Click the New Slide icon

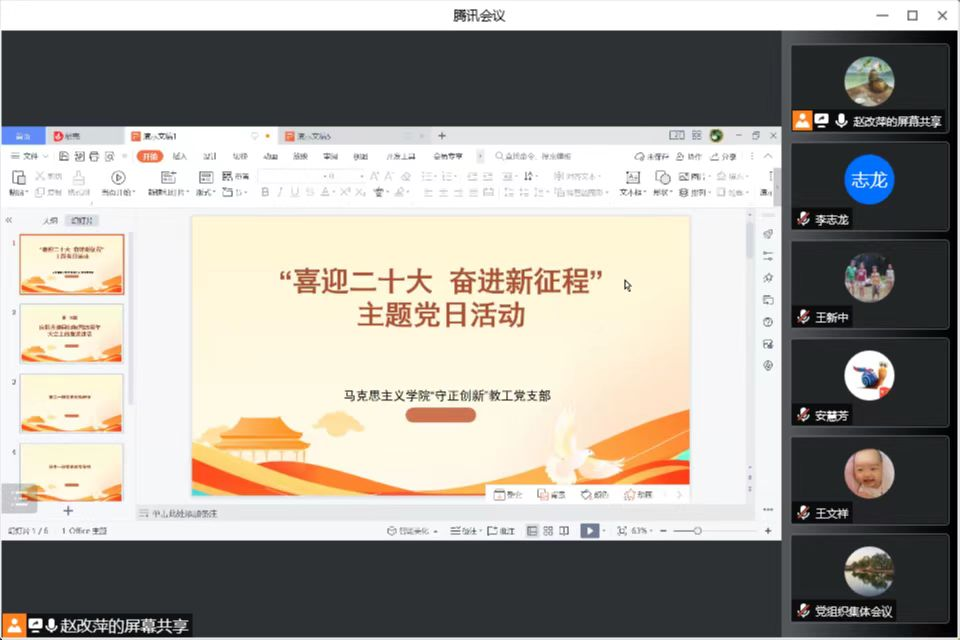pos(167,177)
